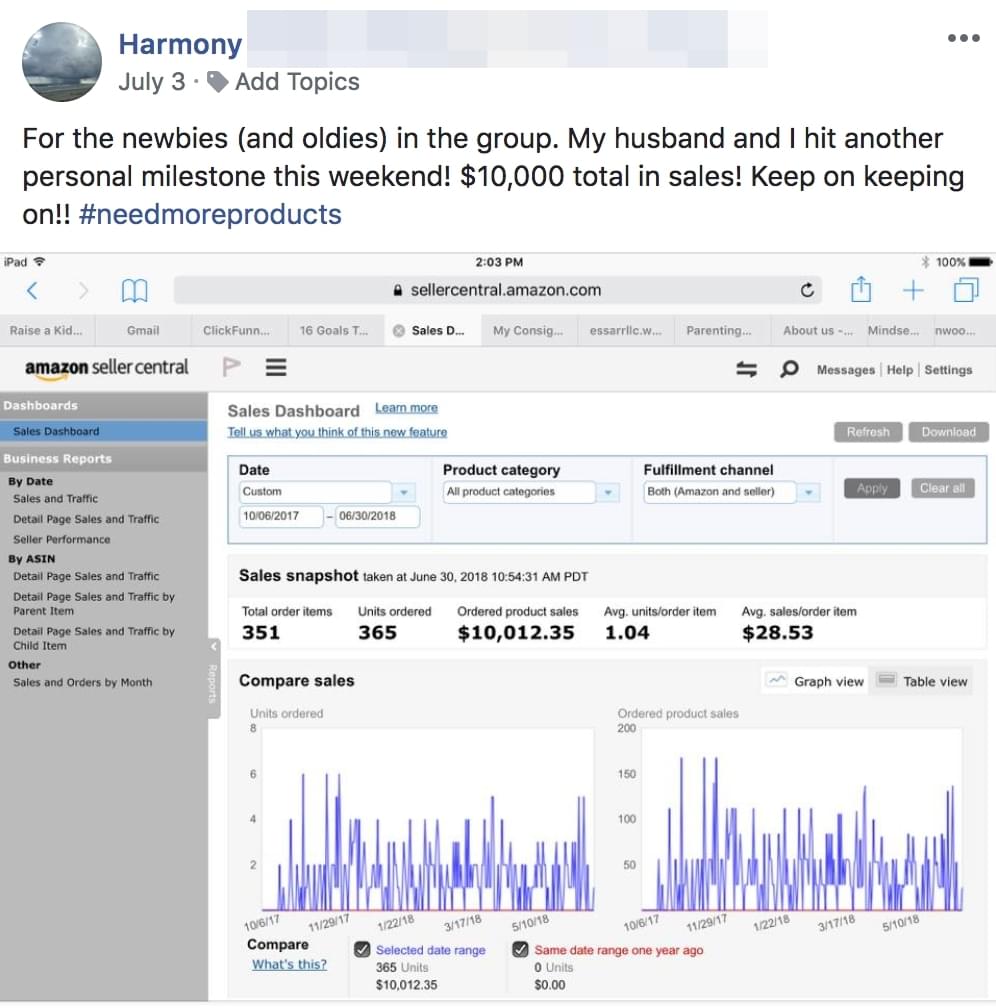Open a new tab with the plus icon
The image size is (996, 1008).
click(x=913, y=290)
